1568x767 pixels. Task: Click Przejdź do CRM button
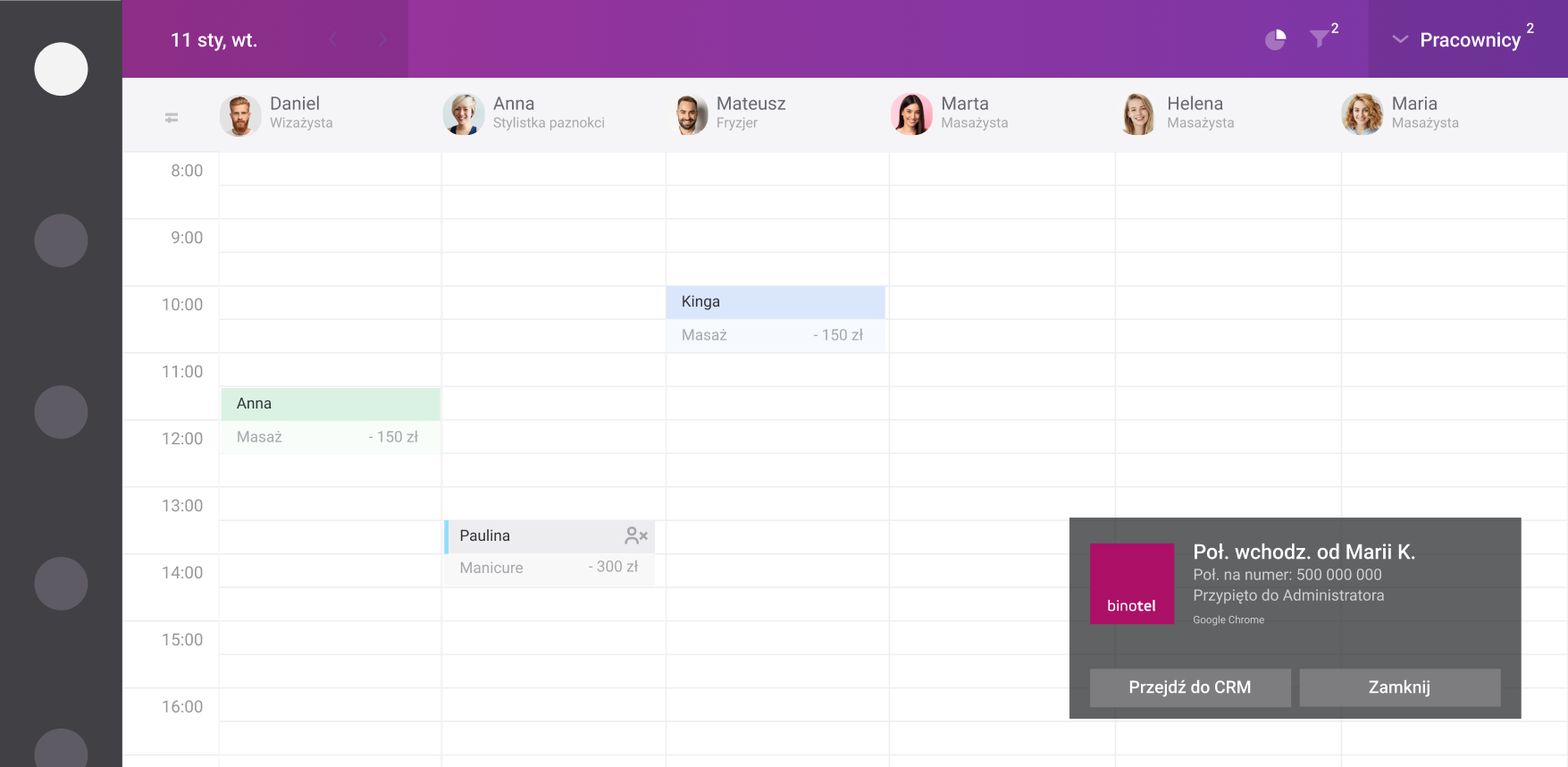pyautogui.click(x=1190, y=687)
